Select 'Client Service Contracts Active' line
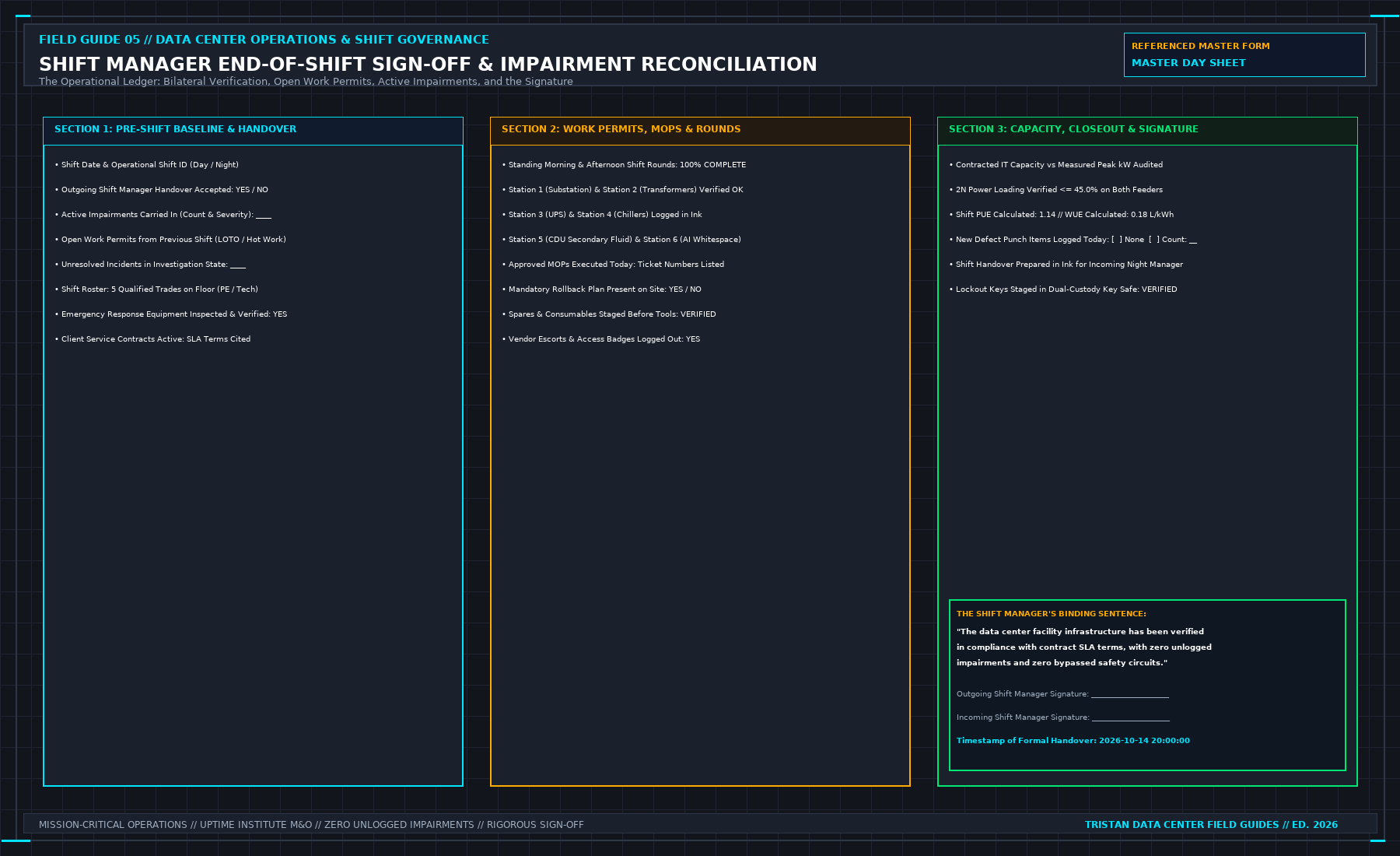1400x856 pixels. coord(152,339)
